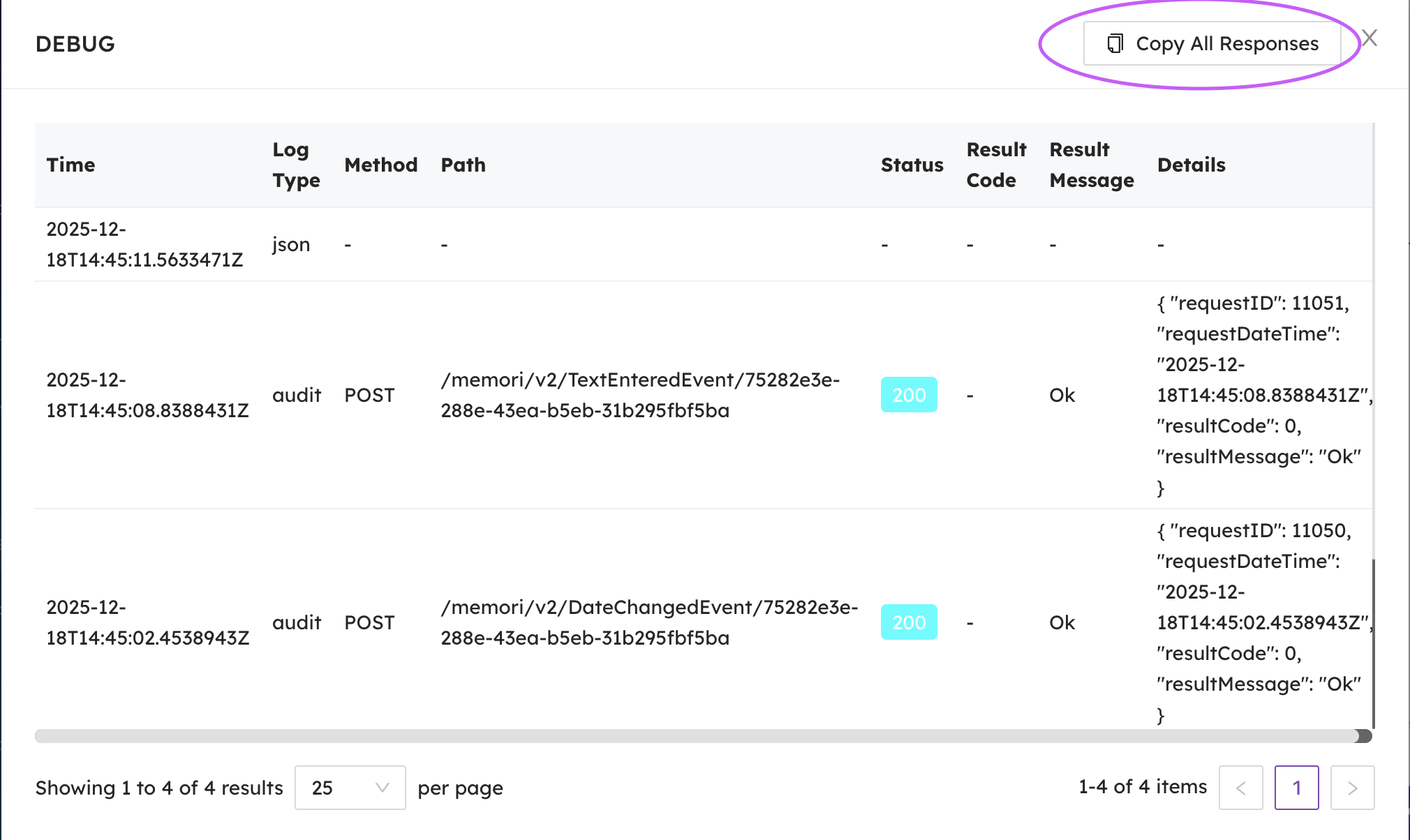Click the Path column header

coord(463,165)
